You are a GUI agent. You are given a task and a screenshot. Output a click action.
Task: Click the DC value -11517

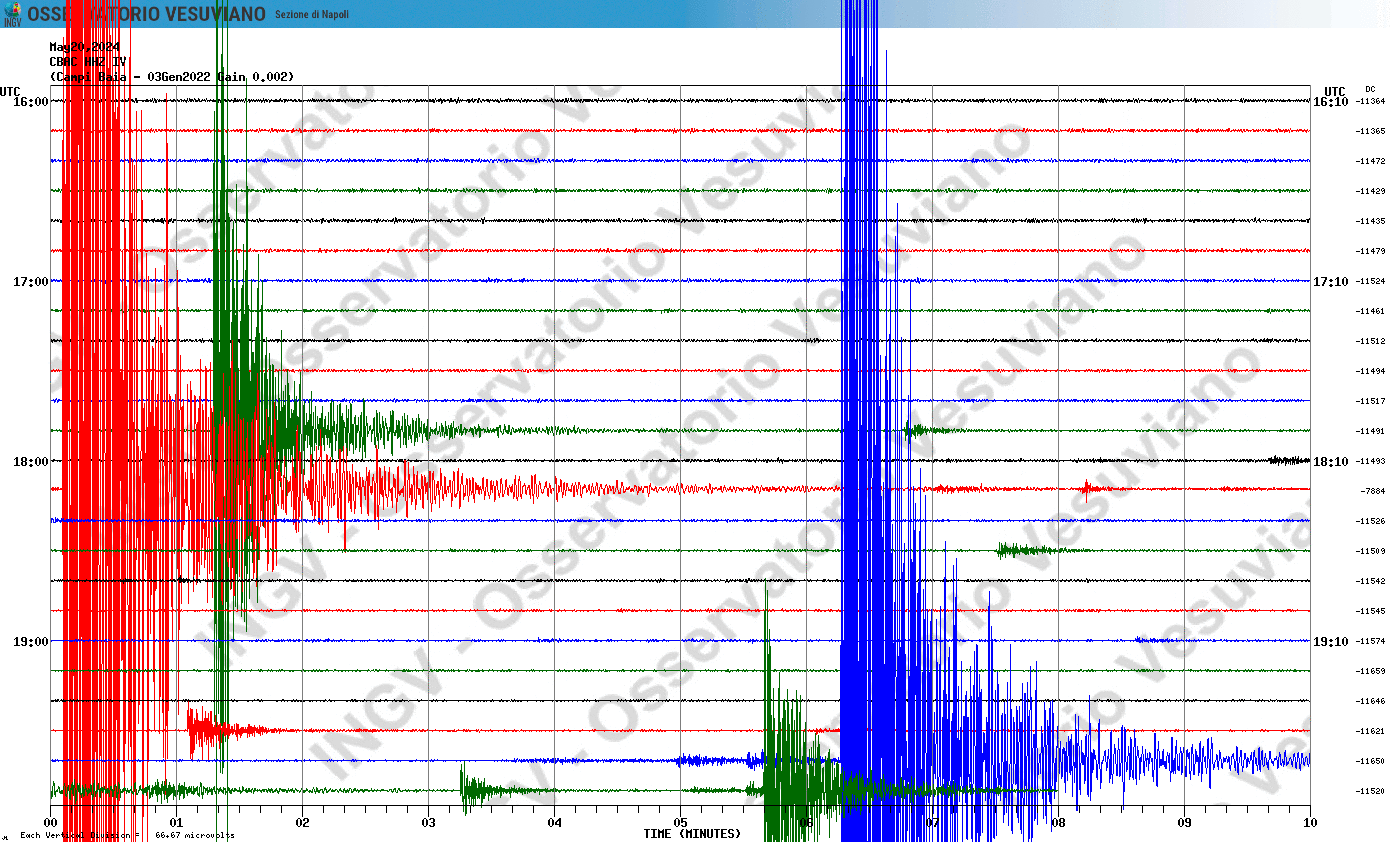1370,401
